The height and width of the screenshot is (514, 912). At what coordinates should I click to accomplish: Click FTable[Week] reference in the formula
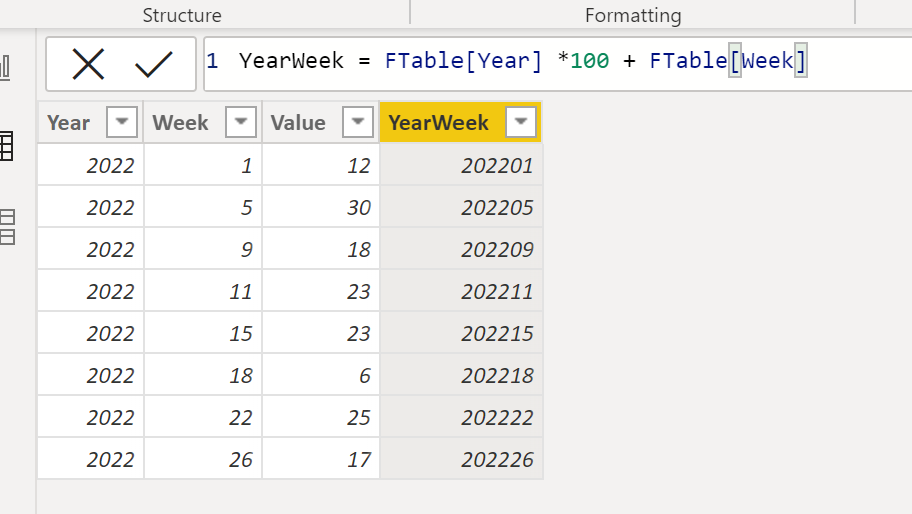(728, 60)
